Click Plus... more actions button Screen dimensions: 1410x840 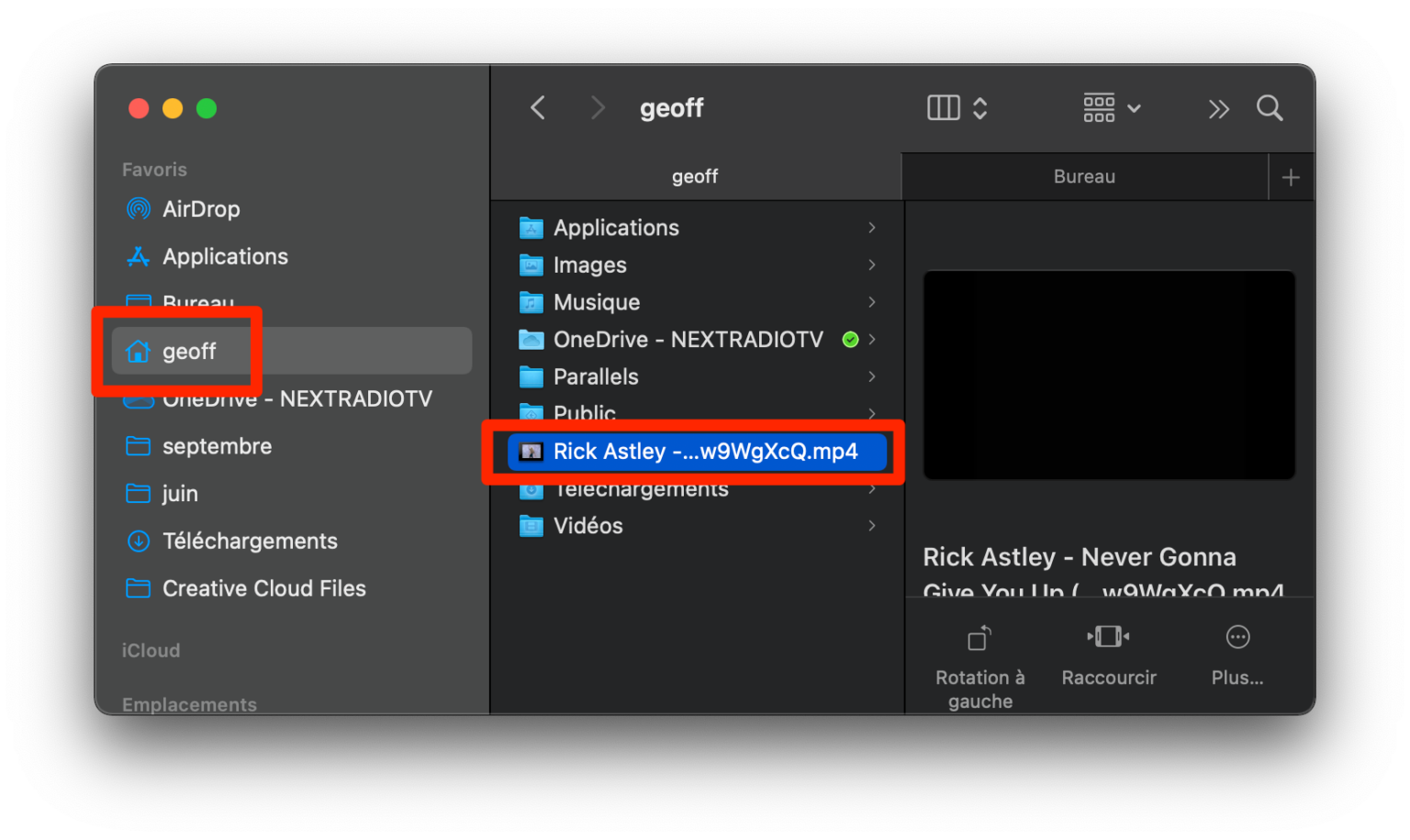1237,657
